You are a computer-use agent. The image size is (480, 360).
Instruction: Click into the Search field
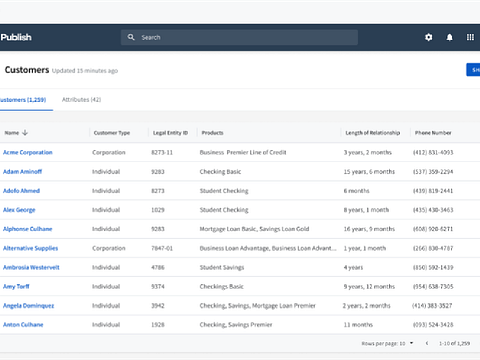click(x=239, y=37)
